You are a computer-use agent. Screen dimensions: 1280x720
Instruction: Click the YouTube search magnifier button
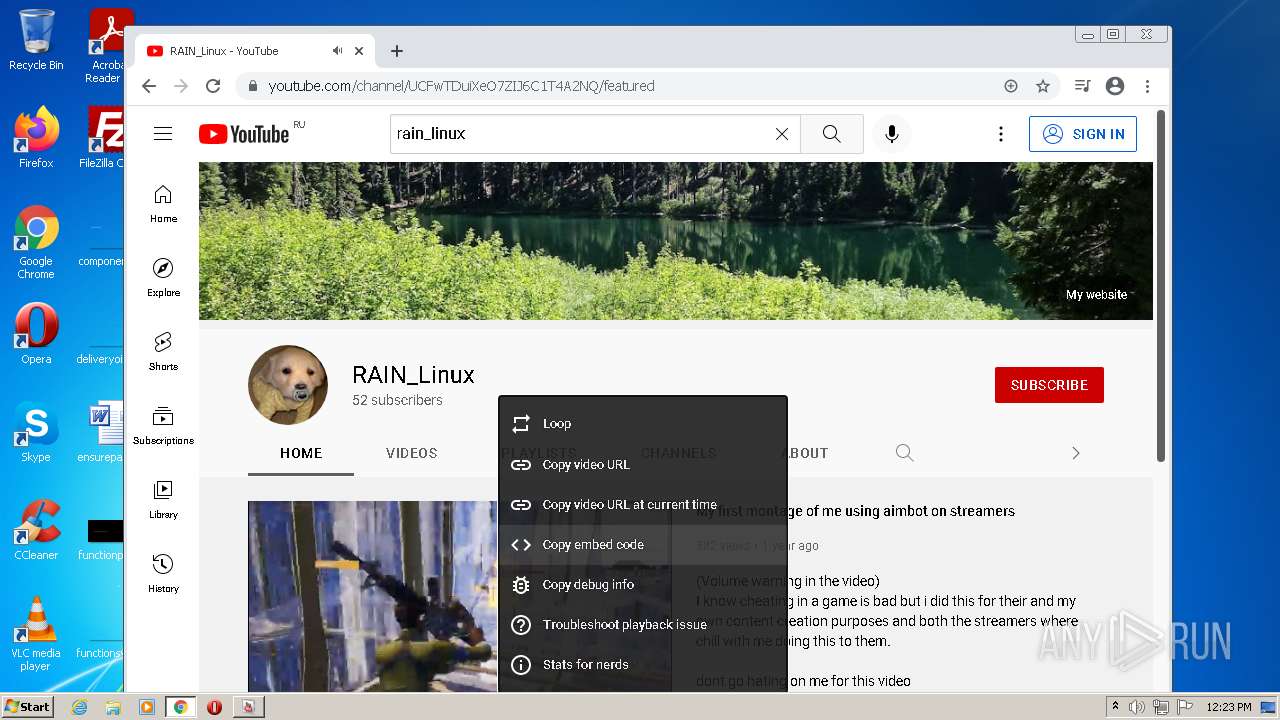click(x=832, y=134)
